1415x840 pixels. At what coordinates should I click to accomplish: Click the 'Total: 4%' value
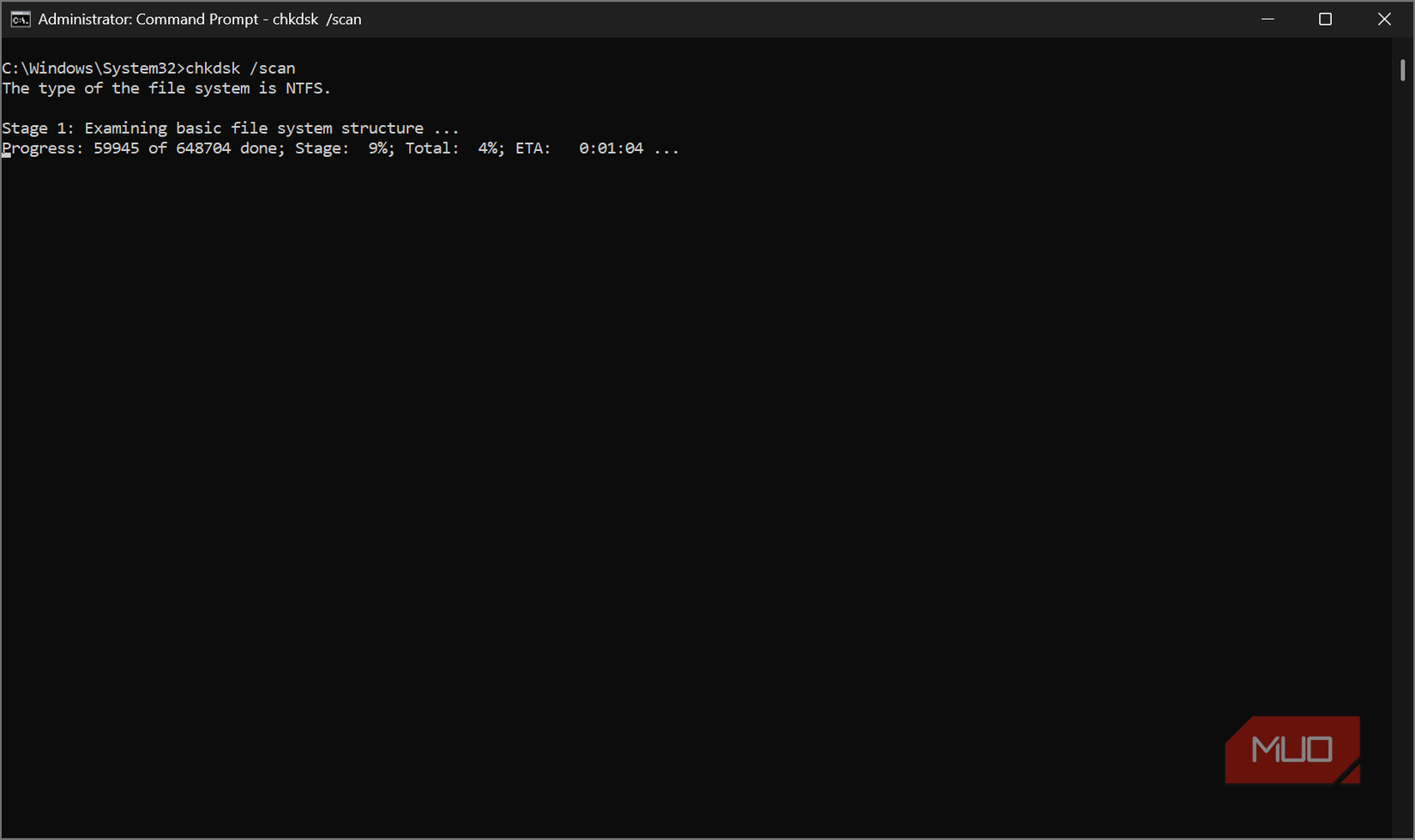[x=453, y=148]
